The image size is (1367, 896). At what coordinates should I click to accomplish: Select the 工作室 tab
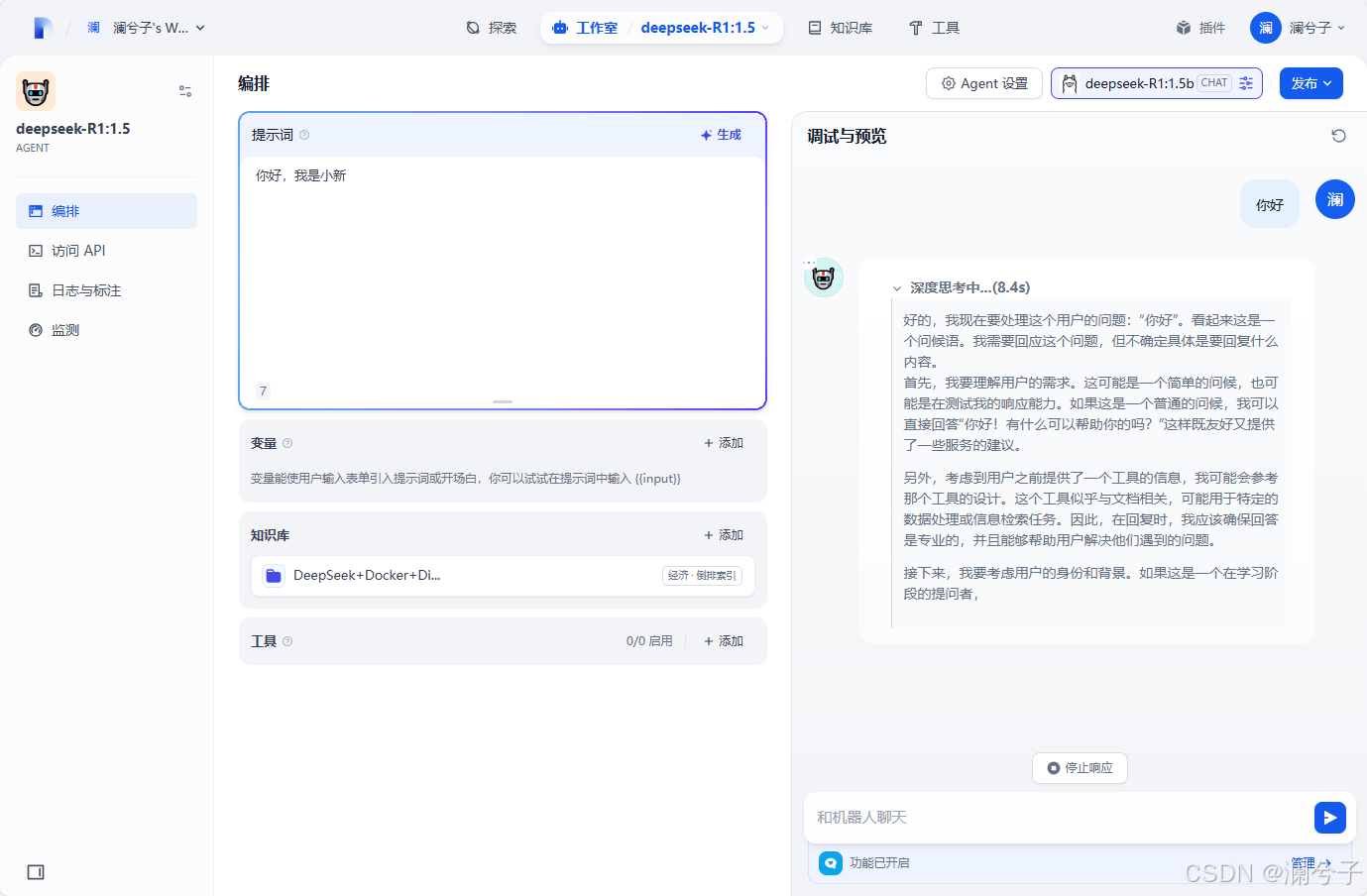[x=586, y=28]
